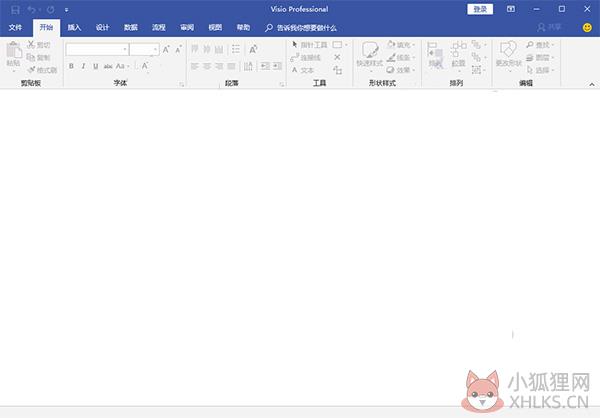Click the align right paragraph icon
This screenshot has width=600, height=418.
219,67
